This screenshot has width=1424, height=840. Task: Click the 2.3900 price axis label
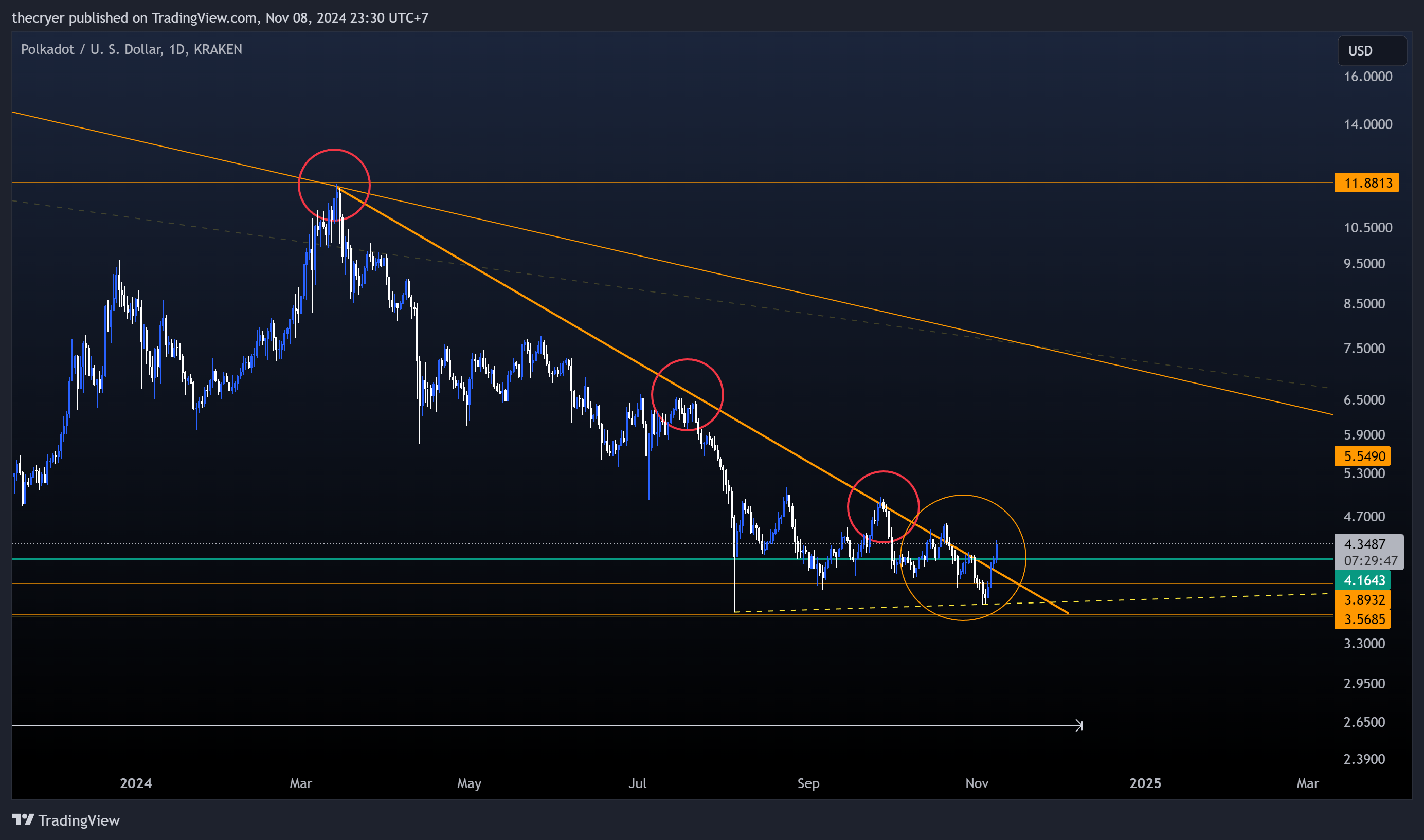click(x=1364, y=759)
